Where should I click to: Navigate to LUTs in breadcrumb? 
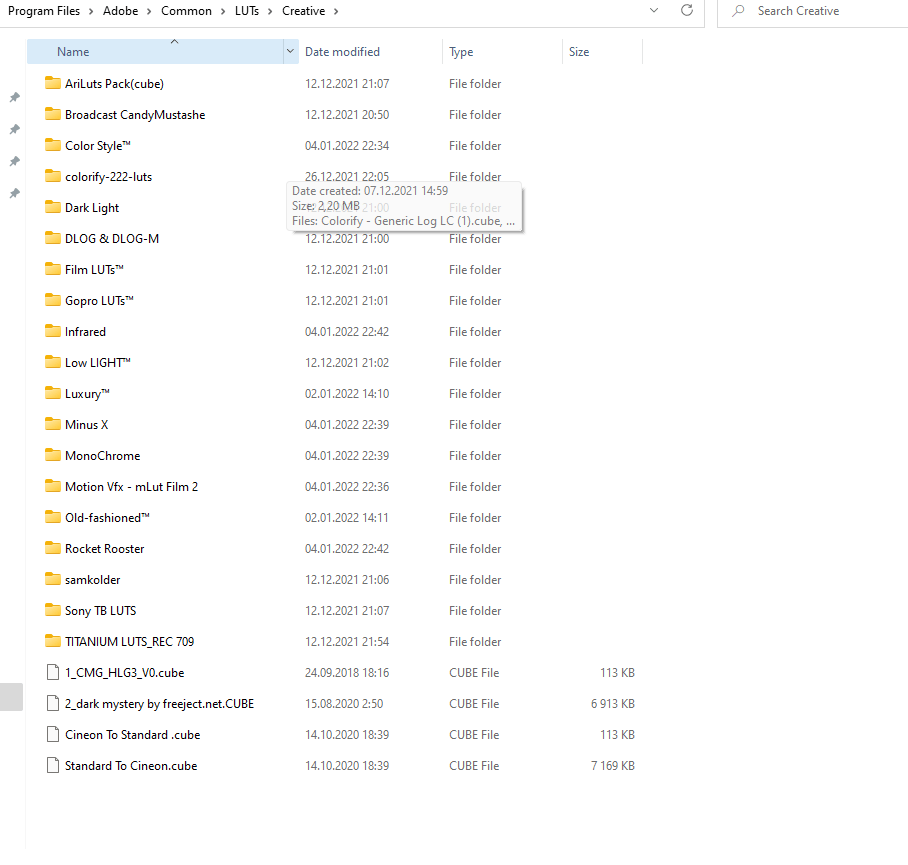coord(247,11)
